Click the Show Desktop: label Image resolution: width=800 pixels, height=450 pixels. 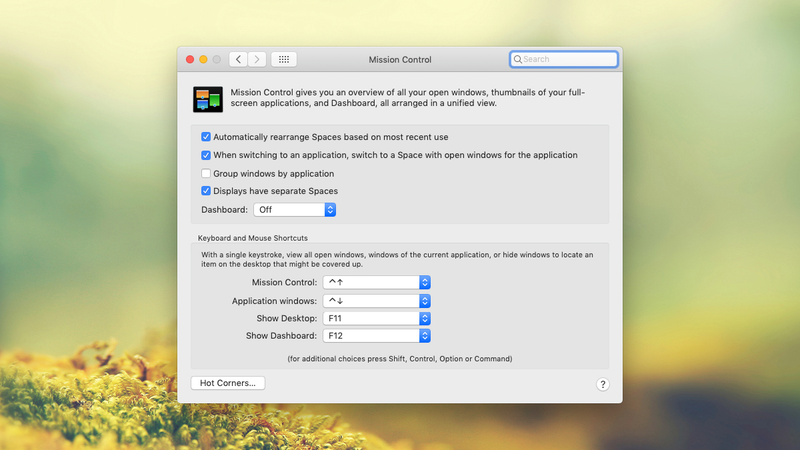coord(287,318)
